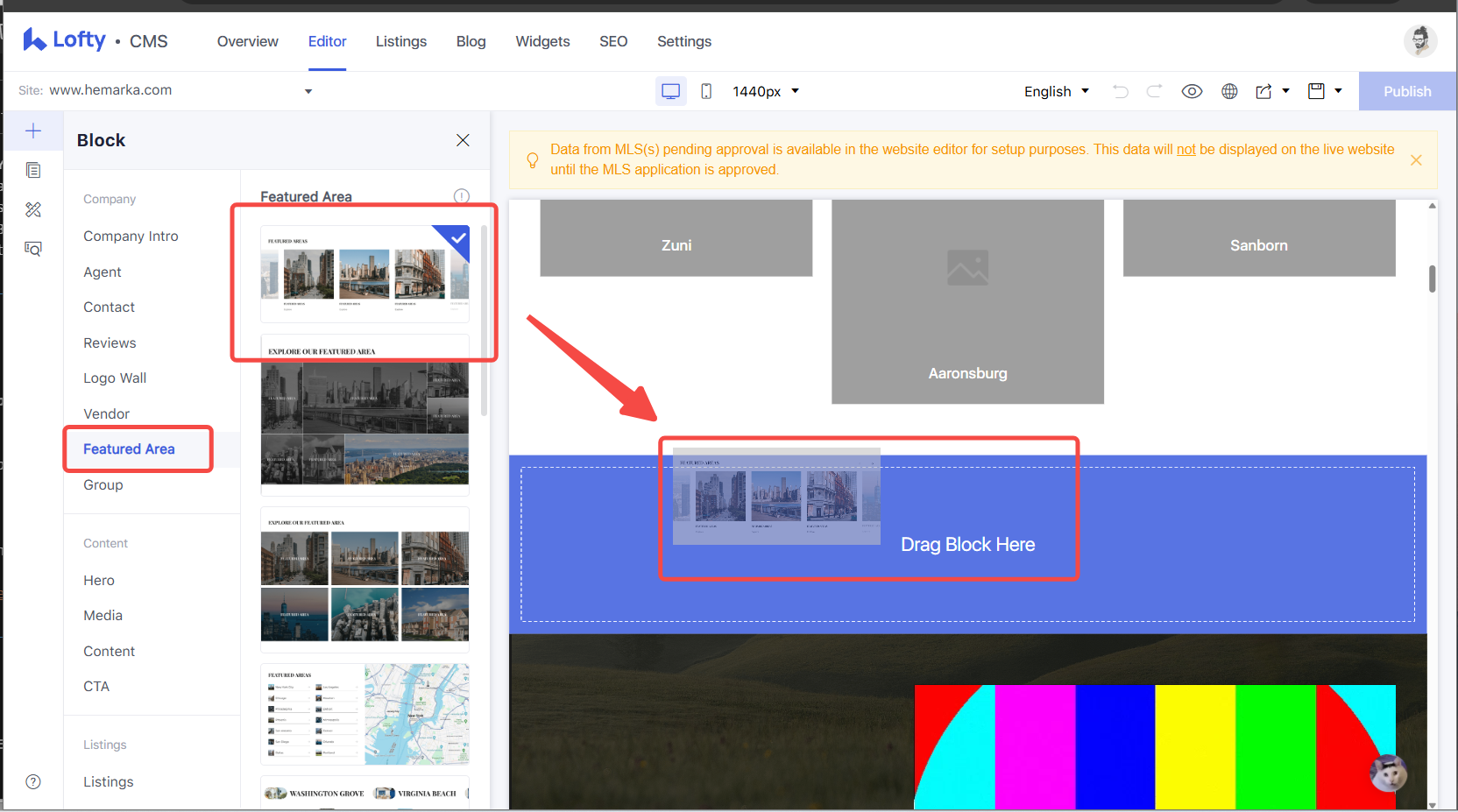Click the underlined 'not' link in banner
The height and width of the screenshot is (812, 1458).
1186,150
